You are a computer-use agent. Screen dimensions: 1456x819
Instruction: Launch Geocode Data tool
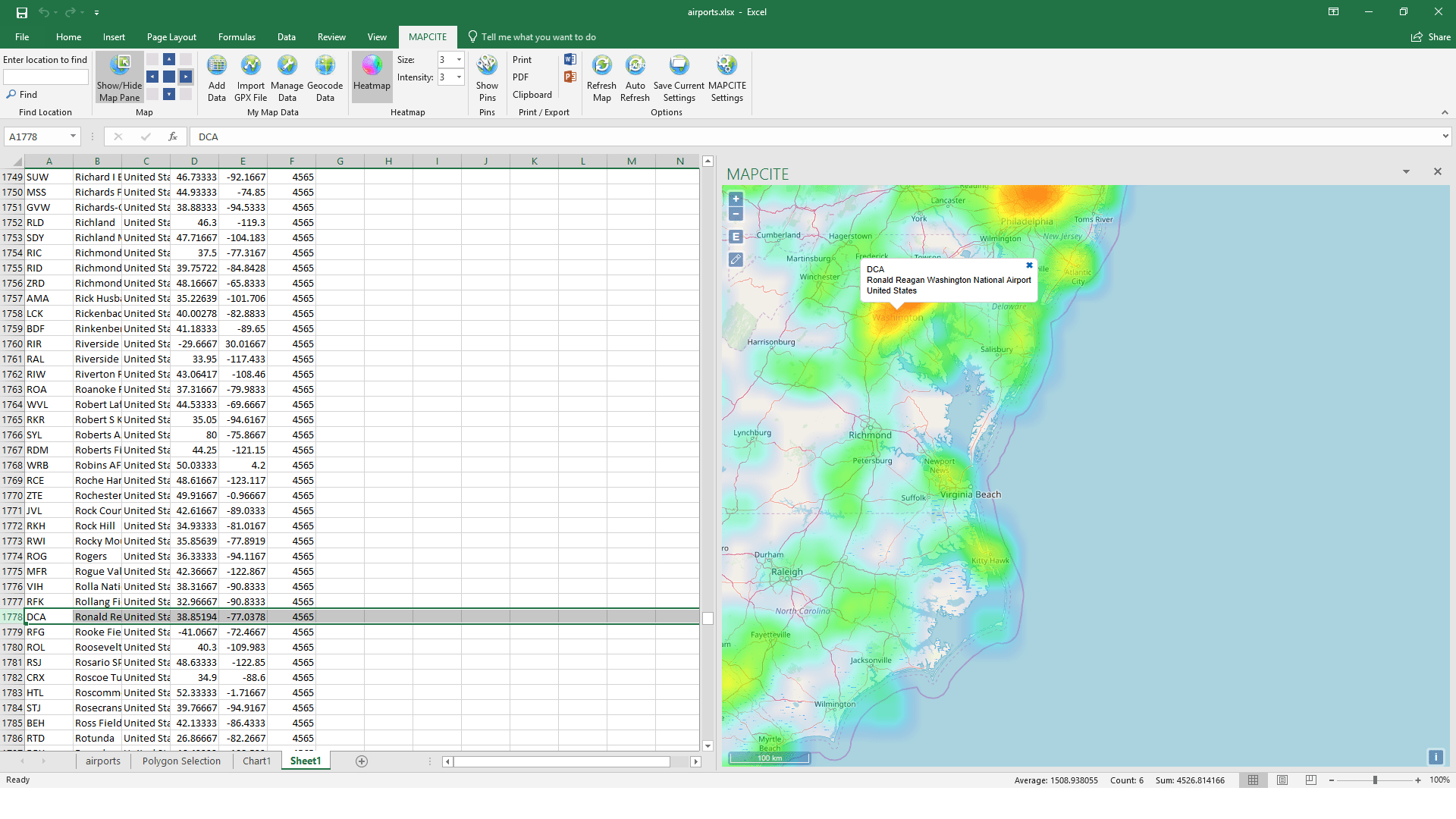pyautogui.click(x=325, y=78)
